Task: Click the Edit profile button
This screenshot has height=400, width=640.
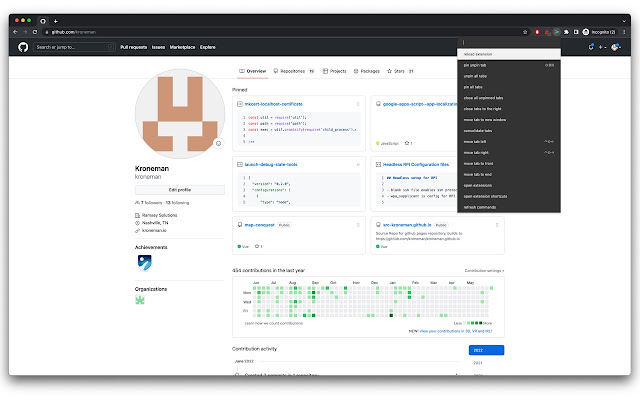Action: point(180,190)
